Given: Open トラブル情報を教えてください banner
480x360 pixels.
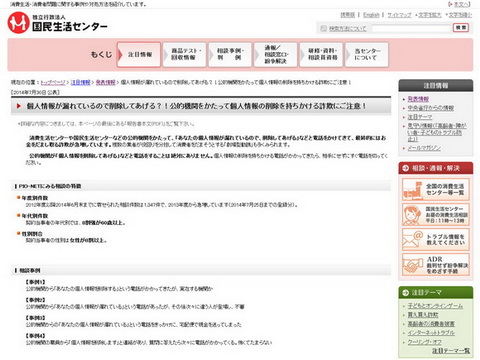Looking at the screenshot, I should coord(436,239).
